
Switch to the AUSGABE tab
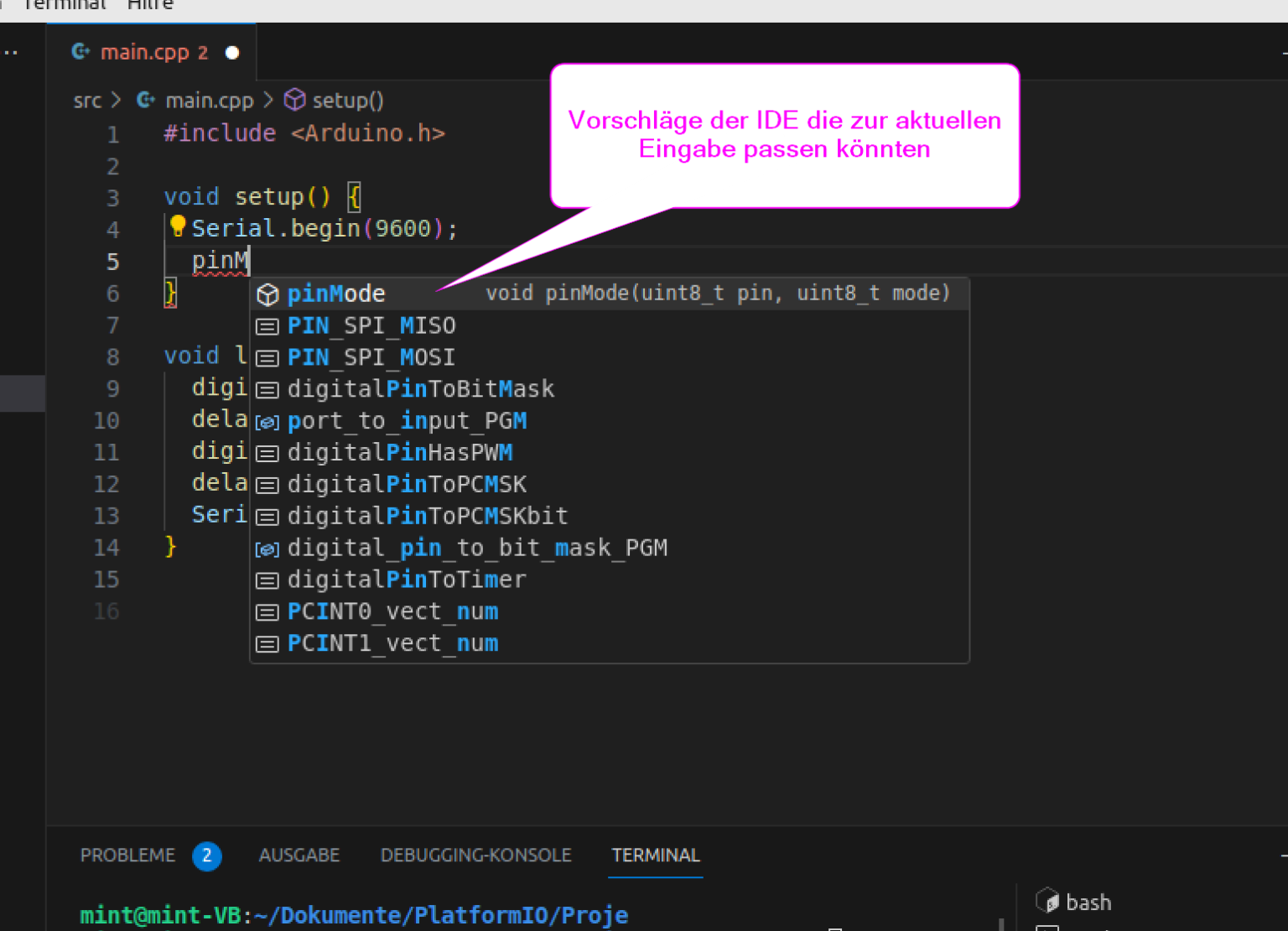coord(299,855)
